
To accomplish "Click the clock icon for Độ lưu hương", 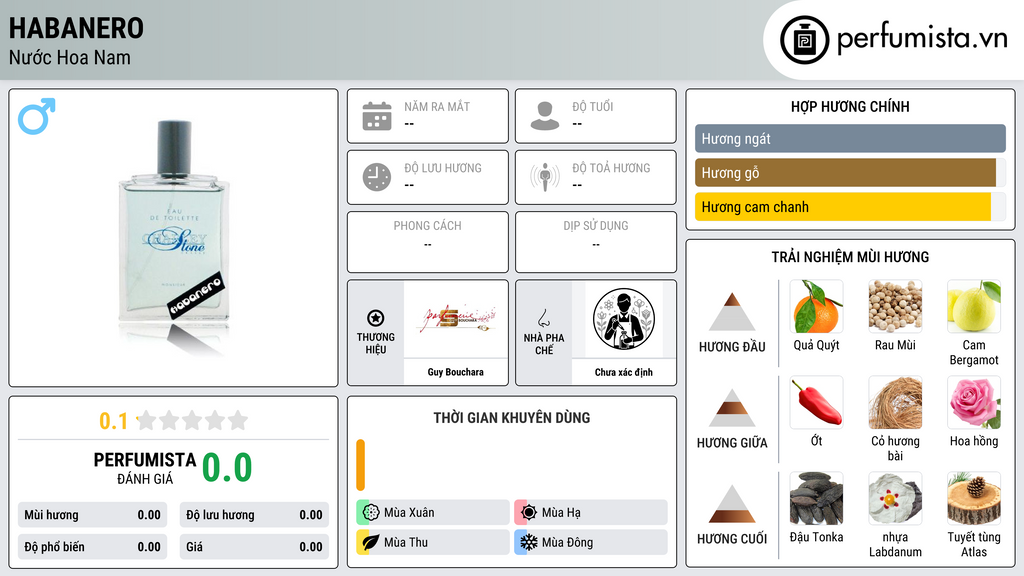I will click(x=377, y=177).
